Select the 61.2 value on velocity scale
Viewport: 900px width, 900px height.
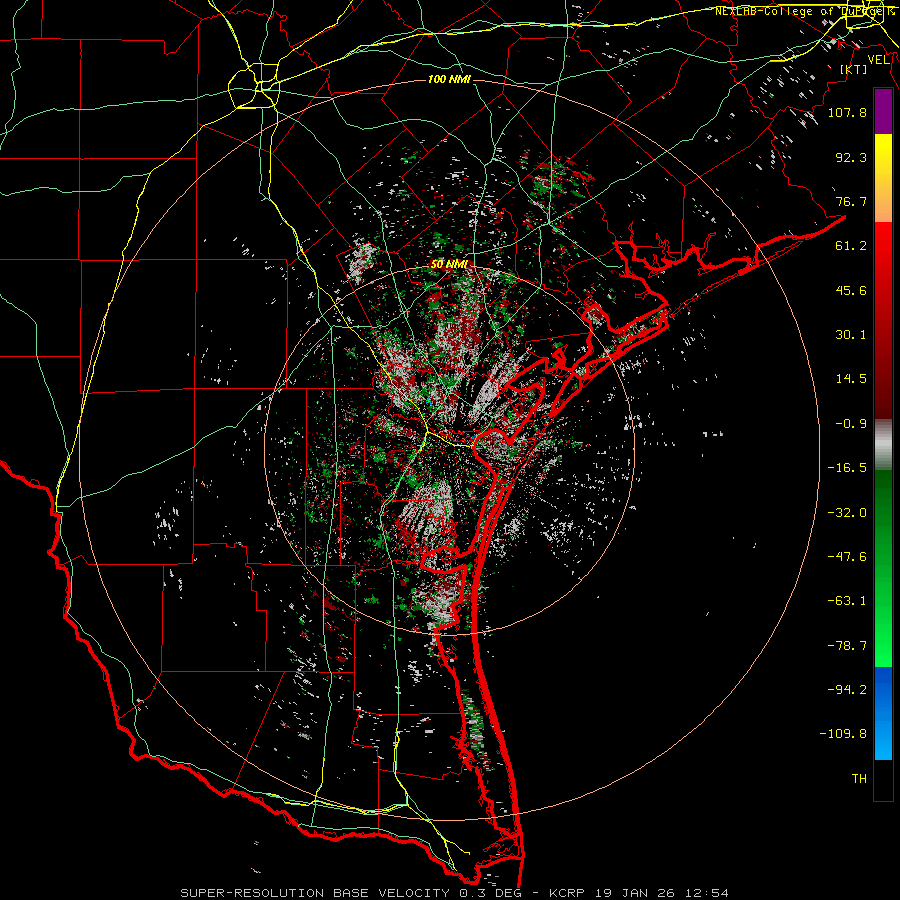(851, 246)
